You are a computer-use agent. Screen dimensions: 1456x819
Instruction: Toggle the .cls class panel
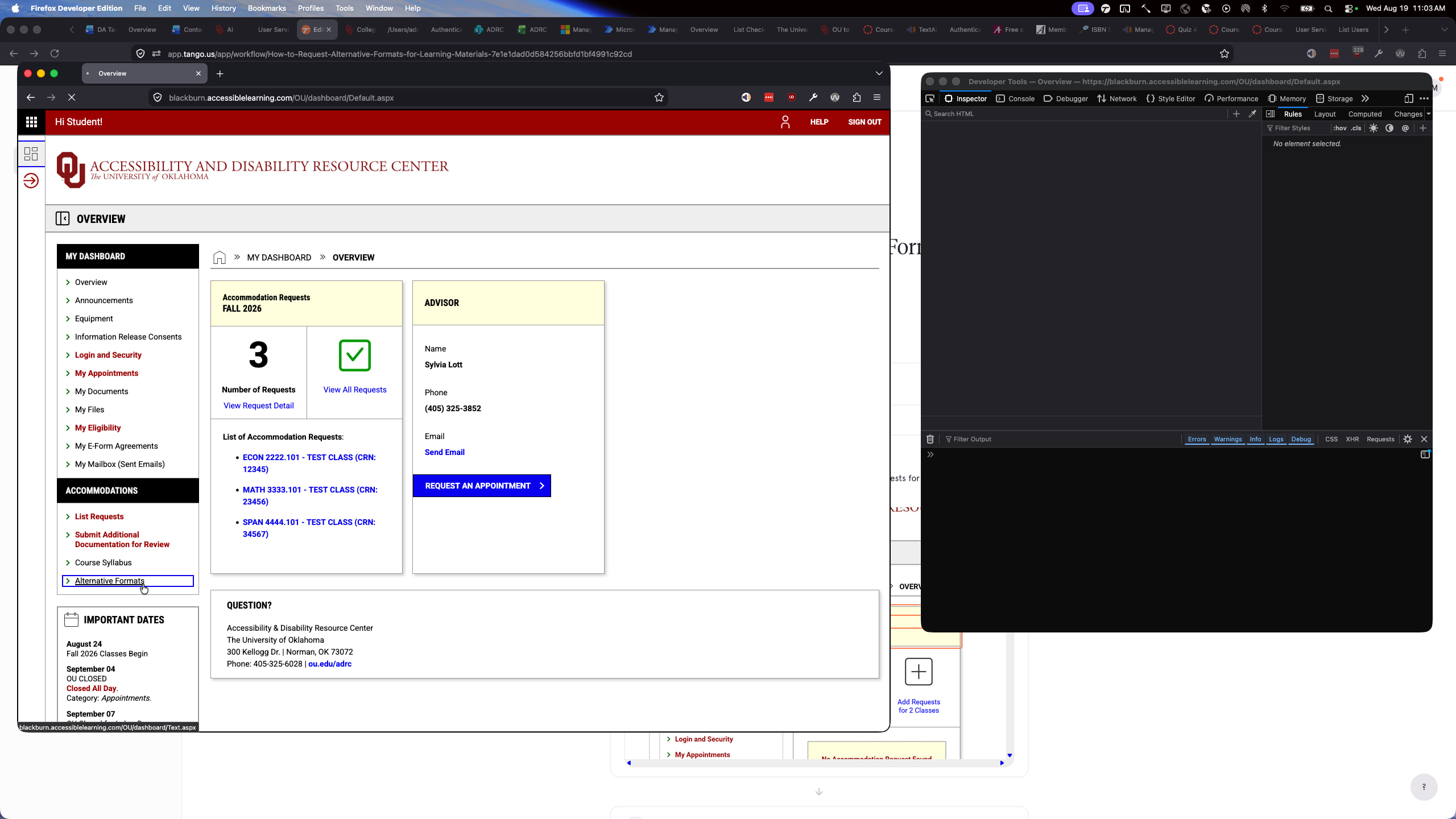point(1356,129)
